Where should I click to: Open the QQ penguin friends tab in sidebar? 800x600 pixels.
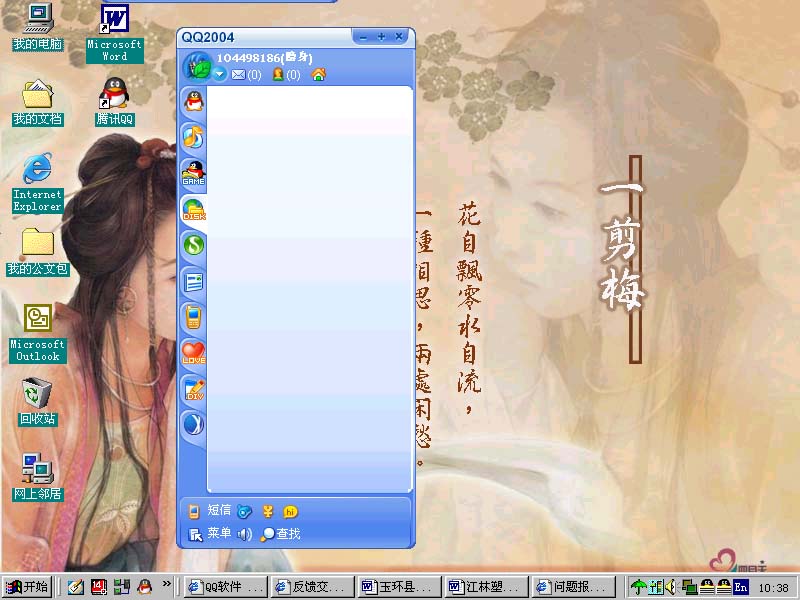pyautogui.click(x=194, y=101)
